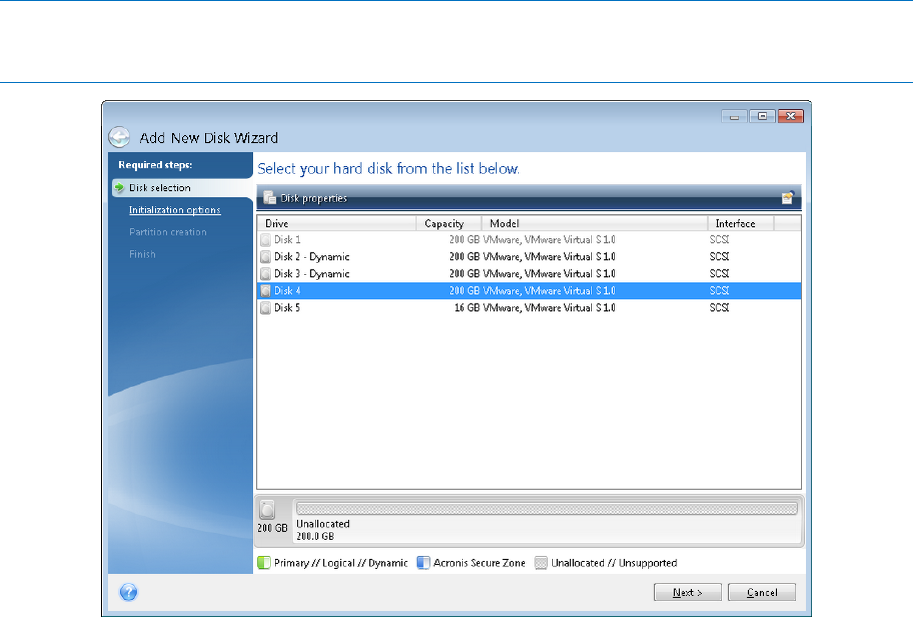Select the Disk 3 - Dynamic row
This screenshot has height=617, width=913.
[x=529, y=274]
